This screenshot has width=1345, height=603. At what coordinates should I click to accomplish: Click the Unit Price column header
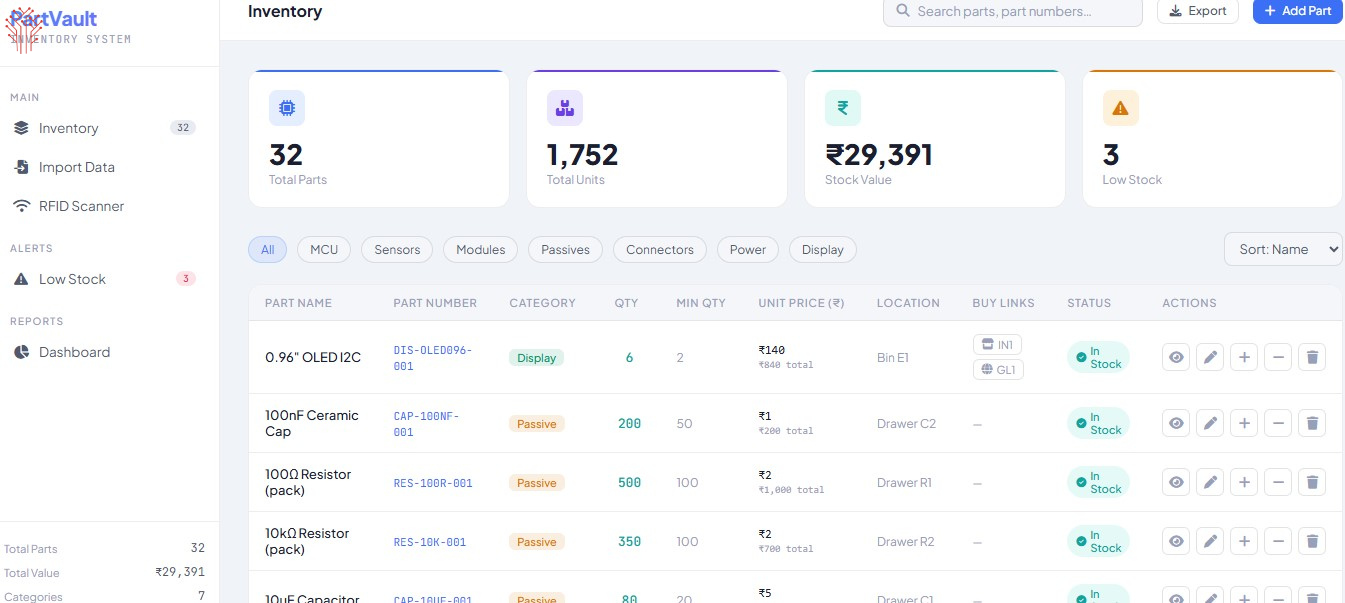pos(801,303)
